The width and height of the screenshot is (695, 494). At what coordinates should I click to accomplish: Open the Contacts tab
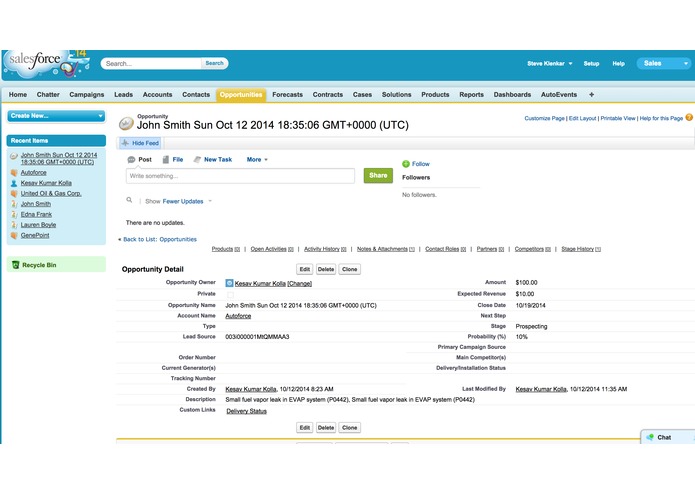click(196, 95)
